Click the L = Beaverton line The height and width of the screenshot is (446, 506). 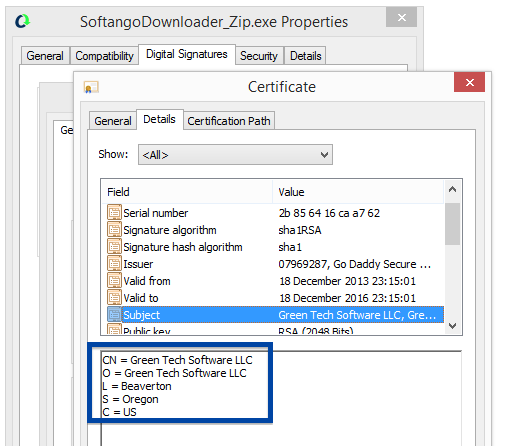[137, 386]
